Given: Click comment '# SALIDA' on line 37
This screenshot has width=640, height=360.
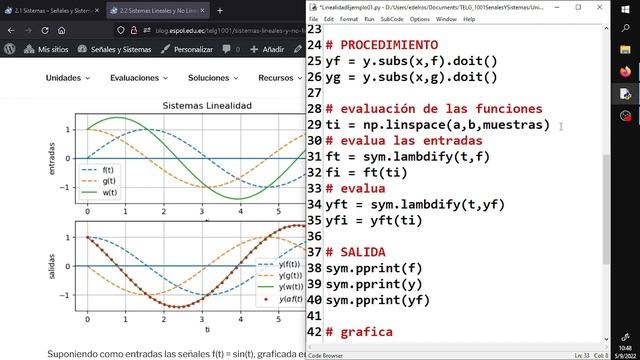Looking at the screenshot, I should [356, 252].
